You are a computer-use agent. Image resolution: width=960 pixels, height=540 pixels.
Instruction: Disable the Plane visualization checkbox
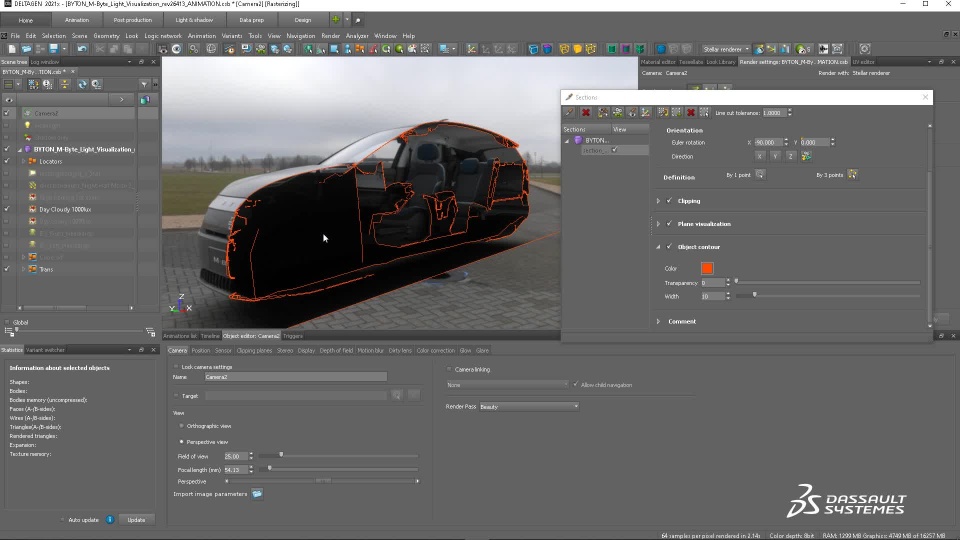point(669,224)
